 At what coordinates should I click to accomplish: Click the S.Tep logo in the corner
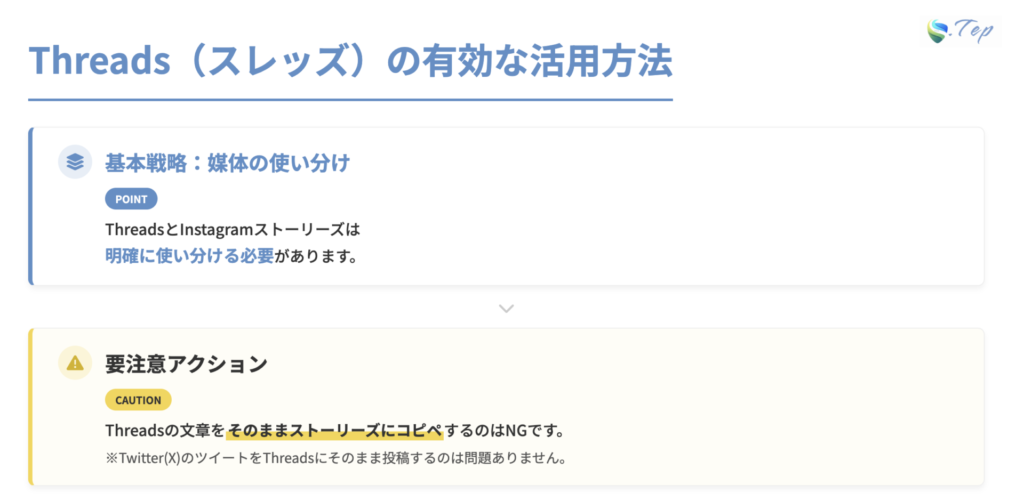point(960,29)
